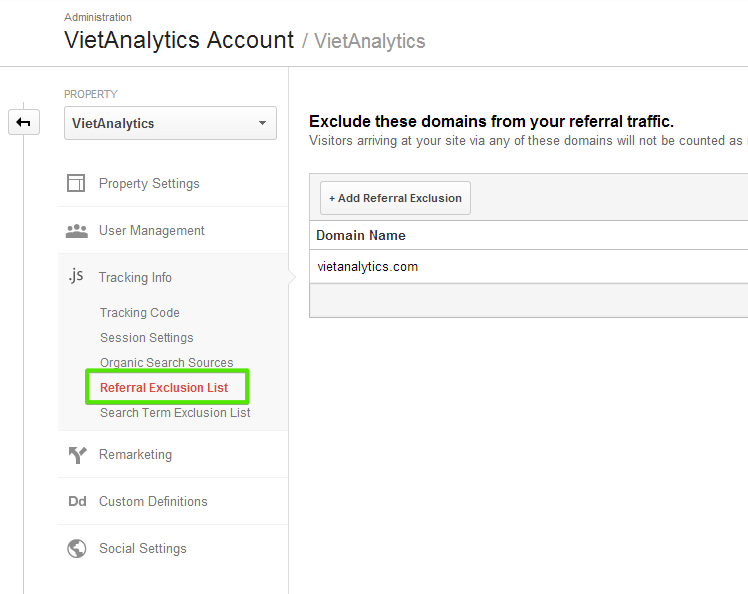Click the User Management people icon
The height and width of the screenshot is (594, 748).
(76, 230)
